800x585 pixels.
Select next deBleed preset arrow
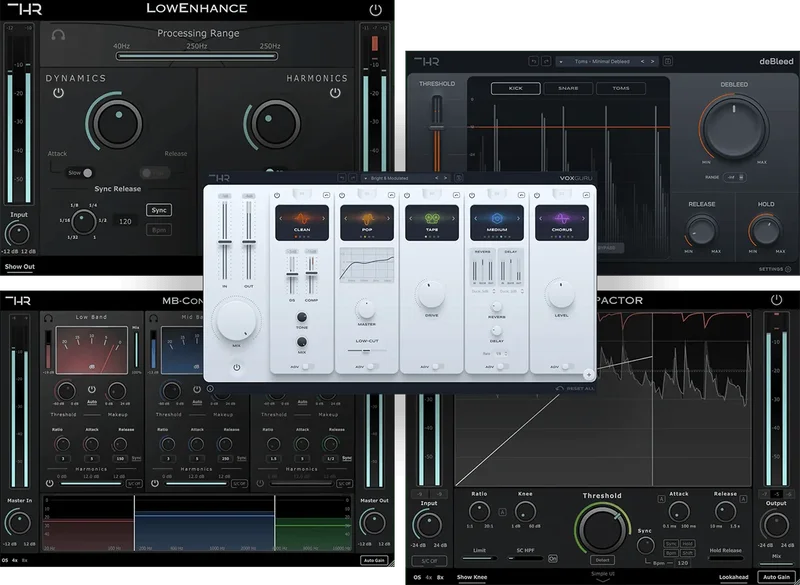(652, 61)
